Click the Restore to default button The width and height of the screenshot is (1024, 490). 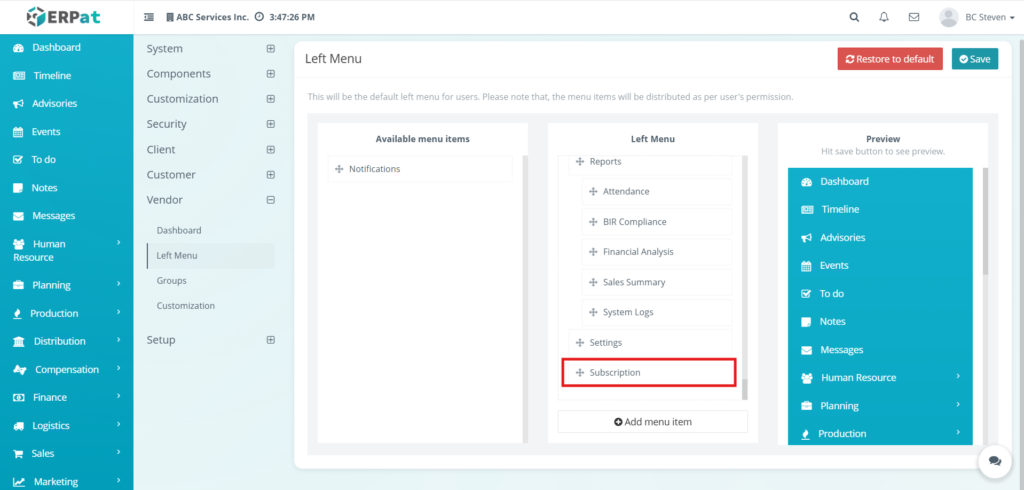(x=890, y=59)
